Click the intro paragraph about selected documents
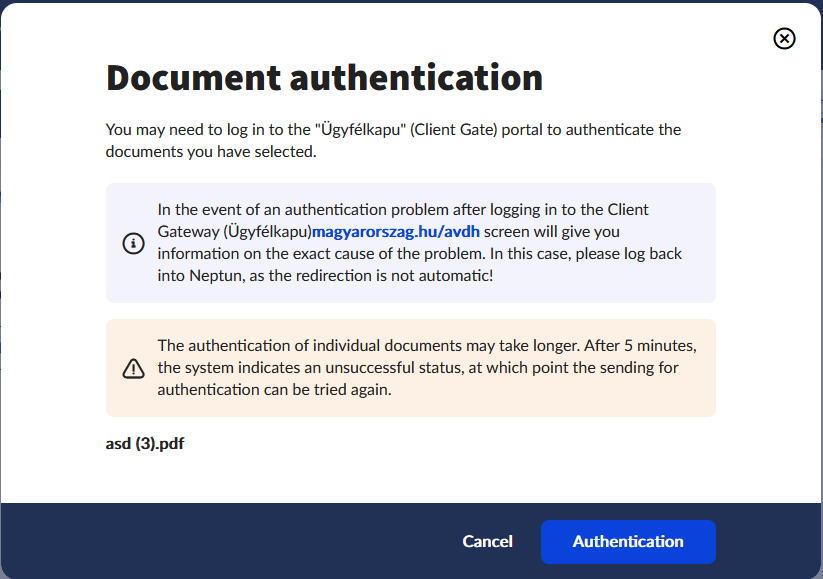 pos(393,141)
